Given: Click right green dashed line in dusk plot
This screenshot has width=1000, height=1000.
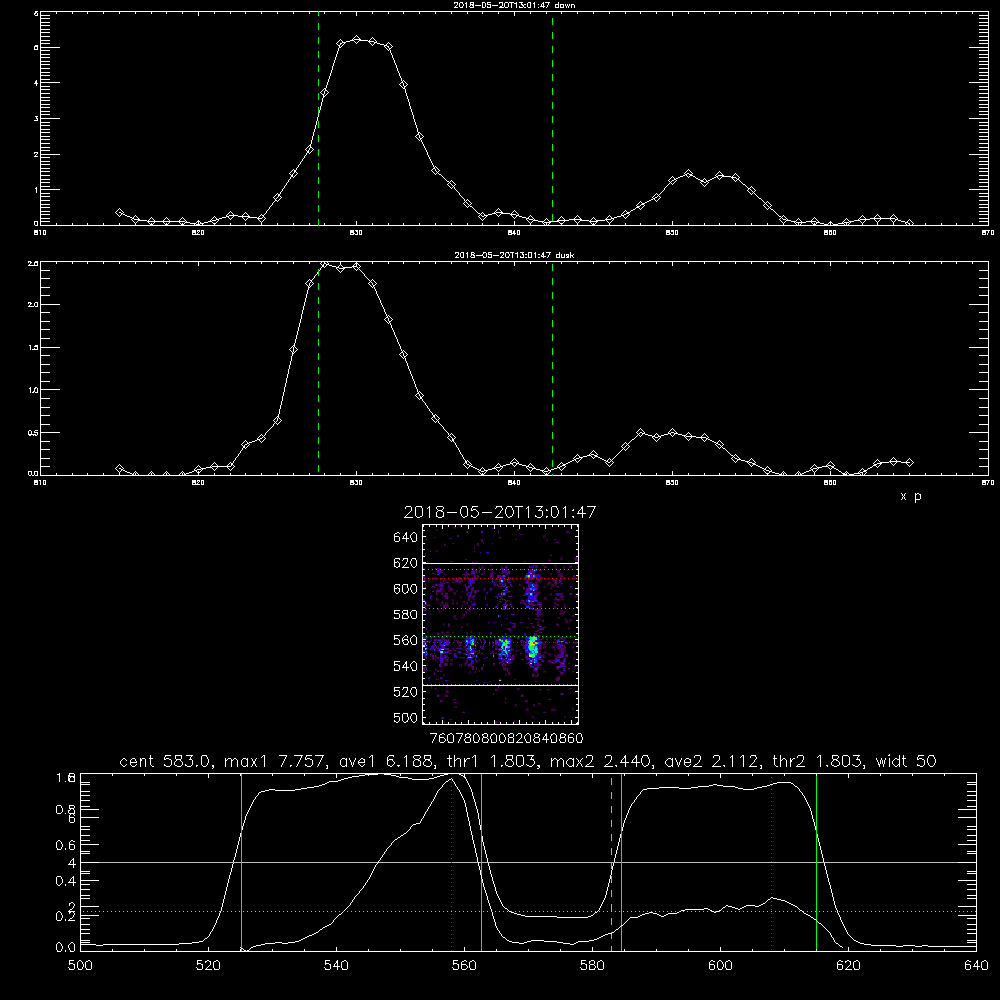Looking at the screenshot, I should point(552,370).
